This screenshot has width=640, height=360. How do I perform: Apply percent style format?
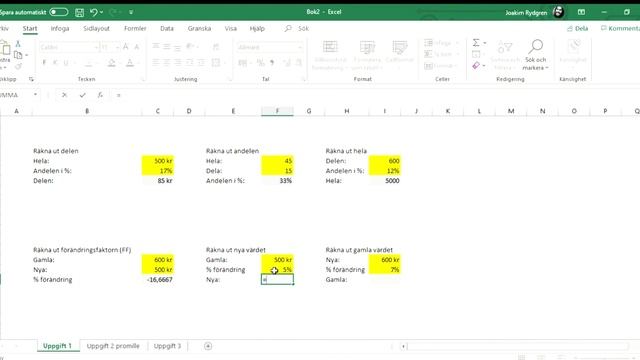(x=260, y=63)
